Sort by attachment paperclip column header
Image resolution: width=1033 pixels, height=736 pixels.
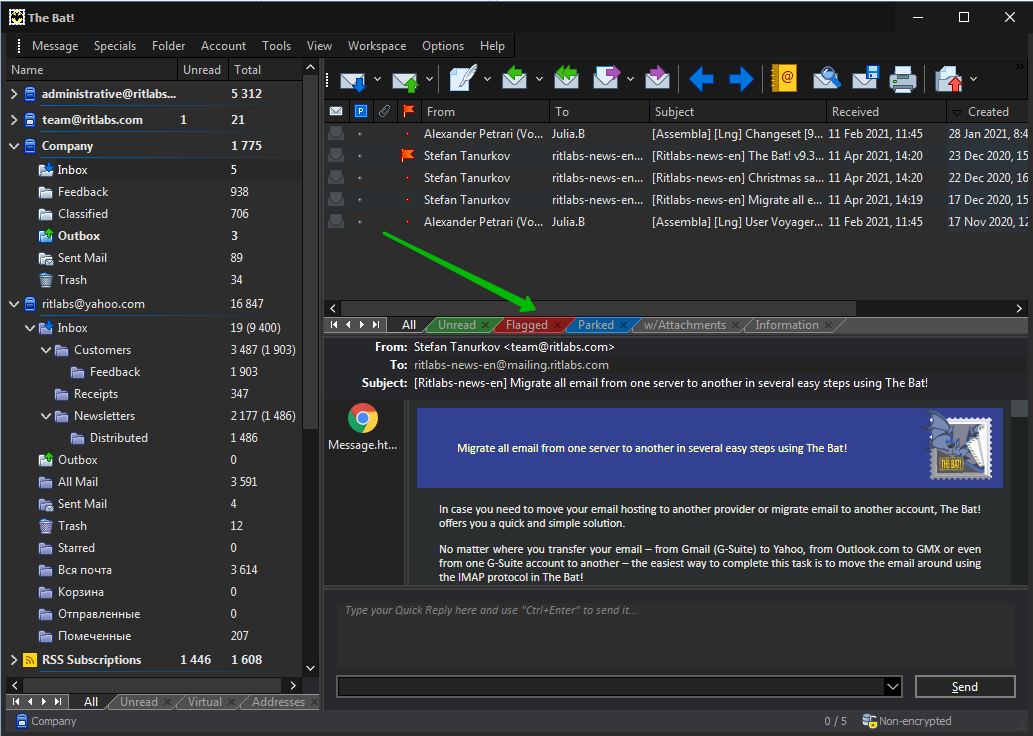pos(384,111)
